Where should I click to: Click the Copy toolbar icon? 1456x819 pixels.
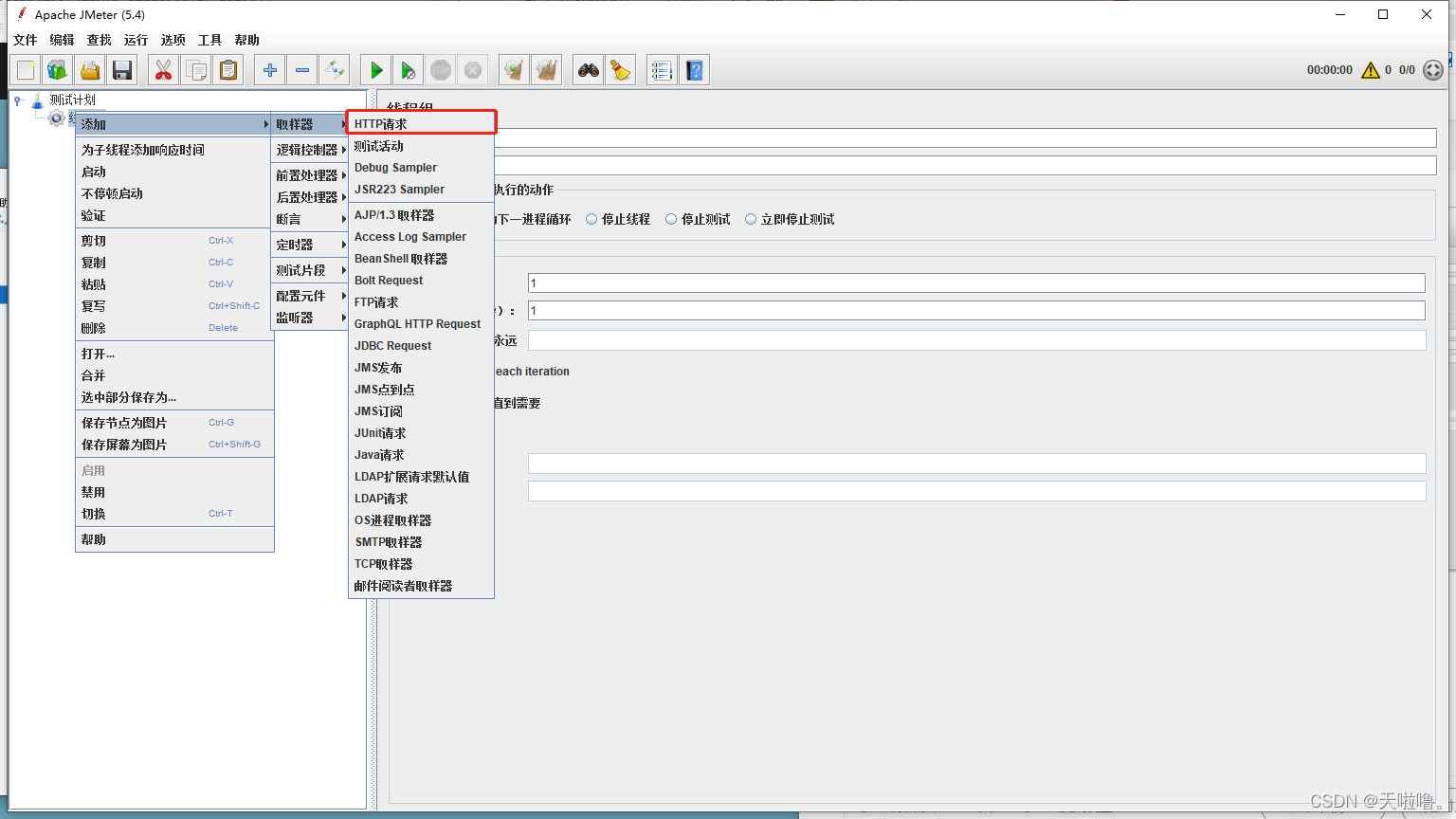coord(196,70)
